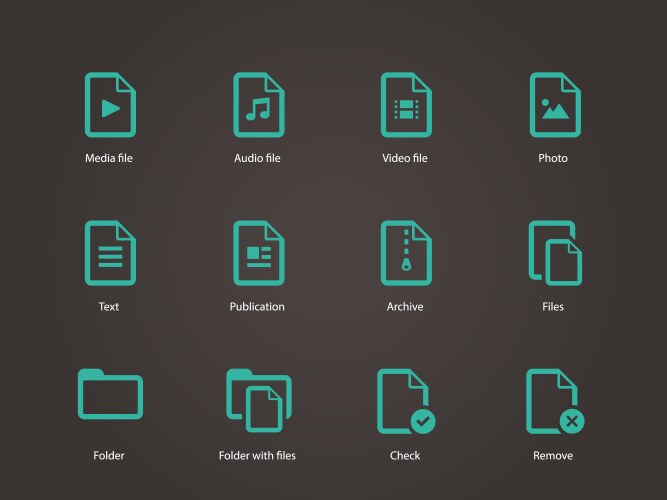Image resolution: width=667 pixels, height=500 pixels.
Task: Click the Remove file icon with X
Action: pyautogui.click(x=554, y=401)
